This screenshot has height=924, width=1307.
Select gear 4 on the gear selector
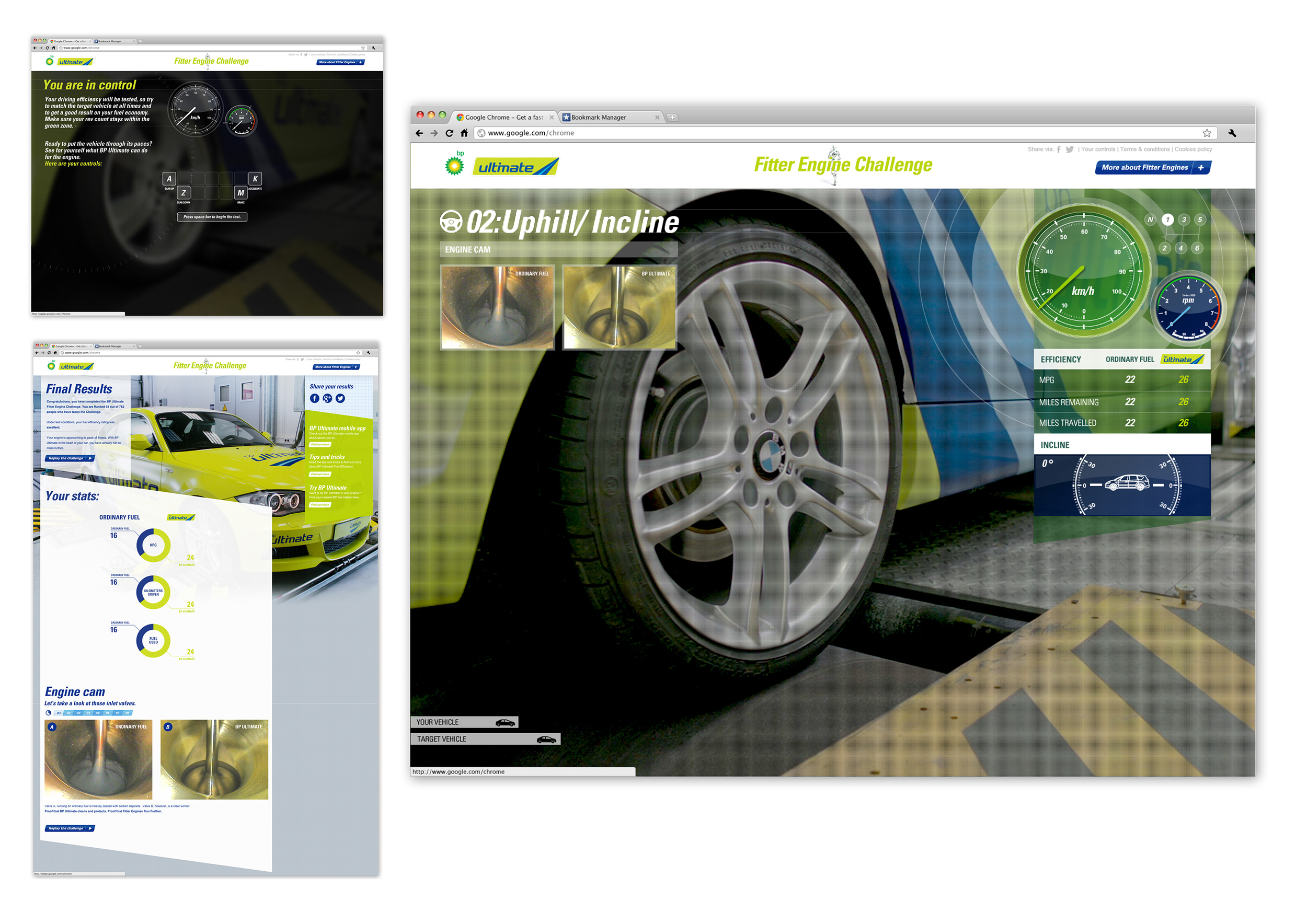[1180, 248]
